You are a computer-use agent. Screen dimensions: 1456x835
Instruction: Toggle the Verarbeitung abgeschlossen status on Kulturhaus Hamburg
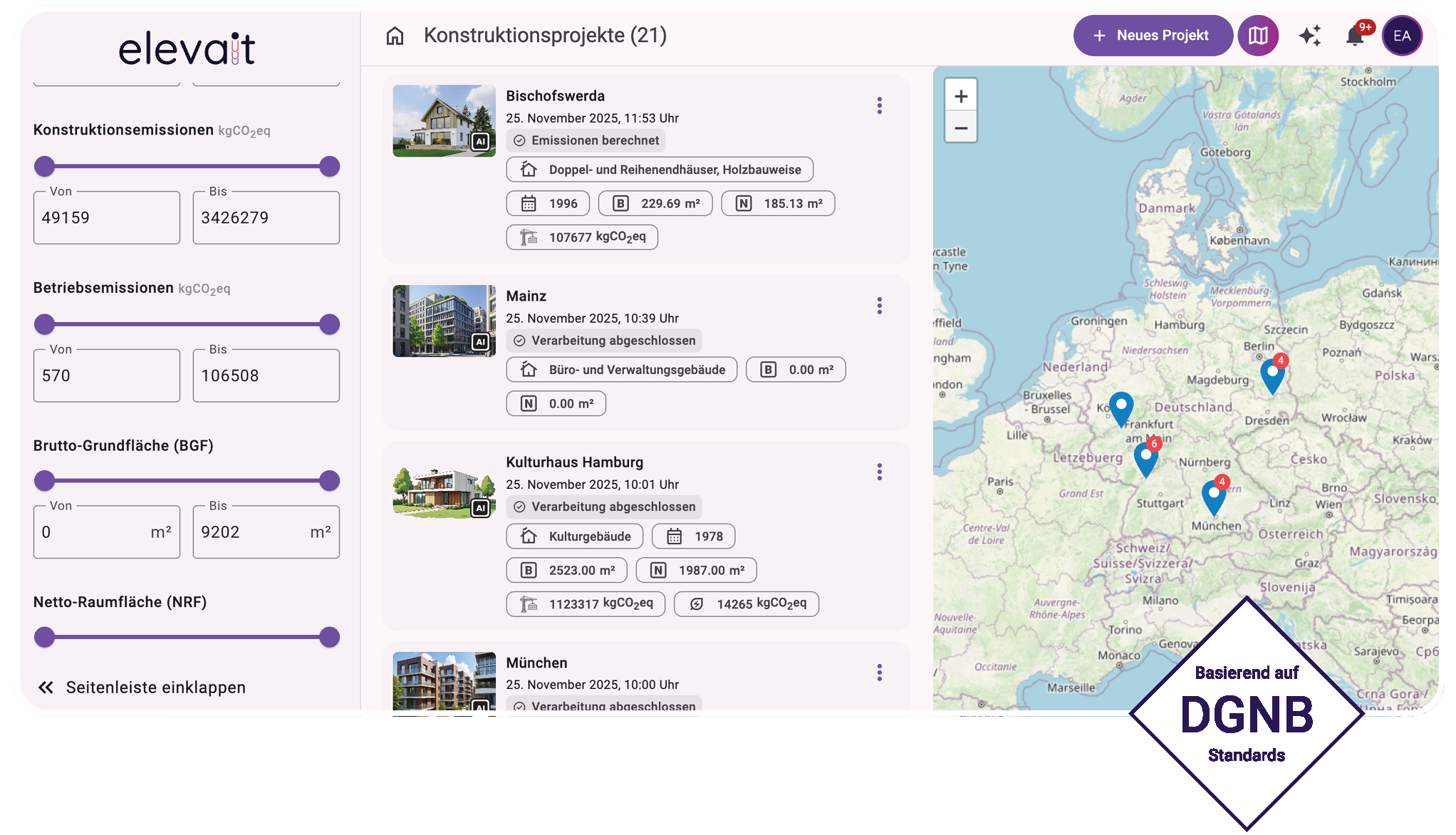tap(603, 507)
